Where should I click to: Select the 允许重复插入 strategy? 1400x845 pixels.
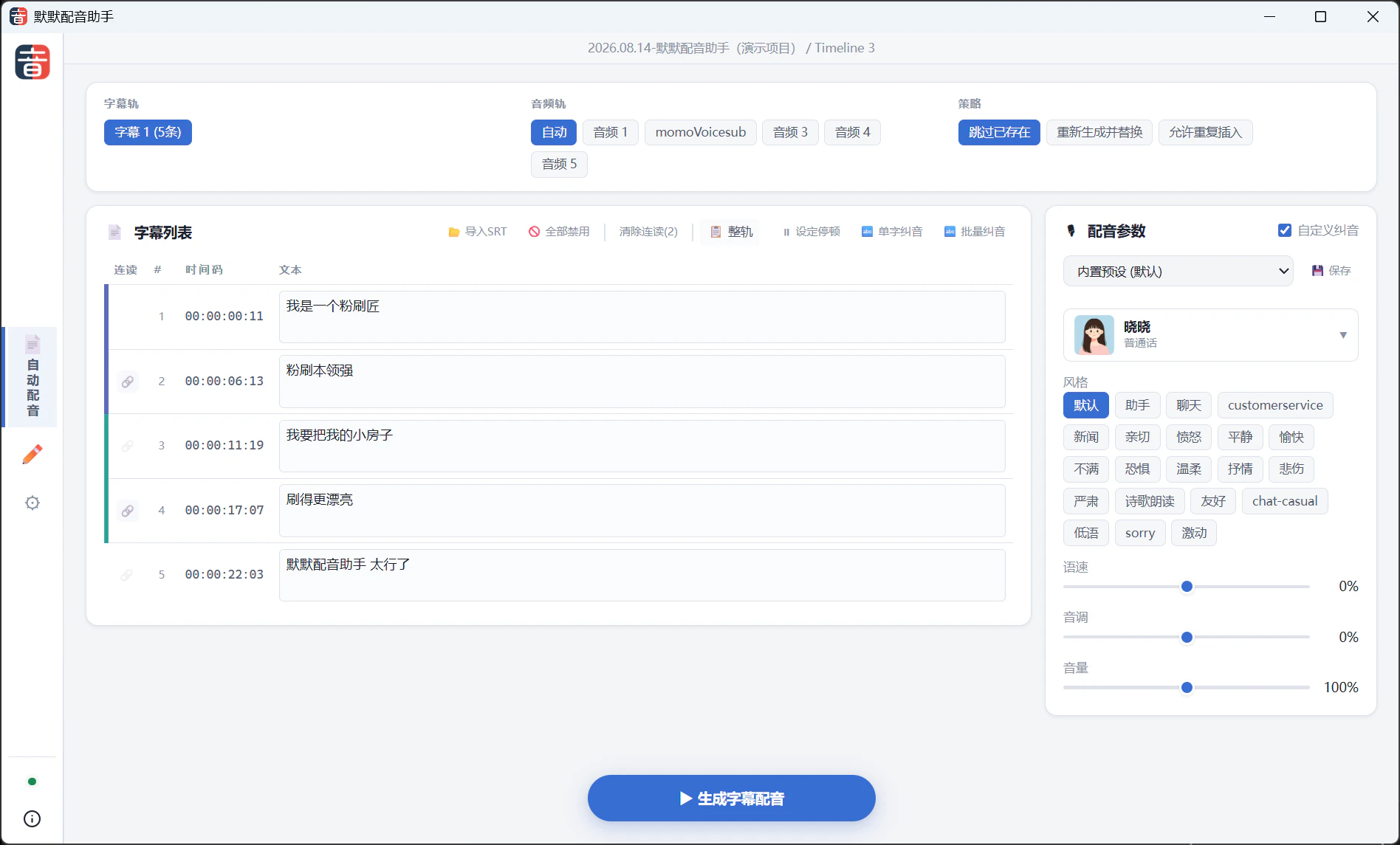1205,132
